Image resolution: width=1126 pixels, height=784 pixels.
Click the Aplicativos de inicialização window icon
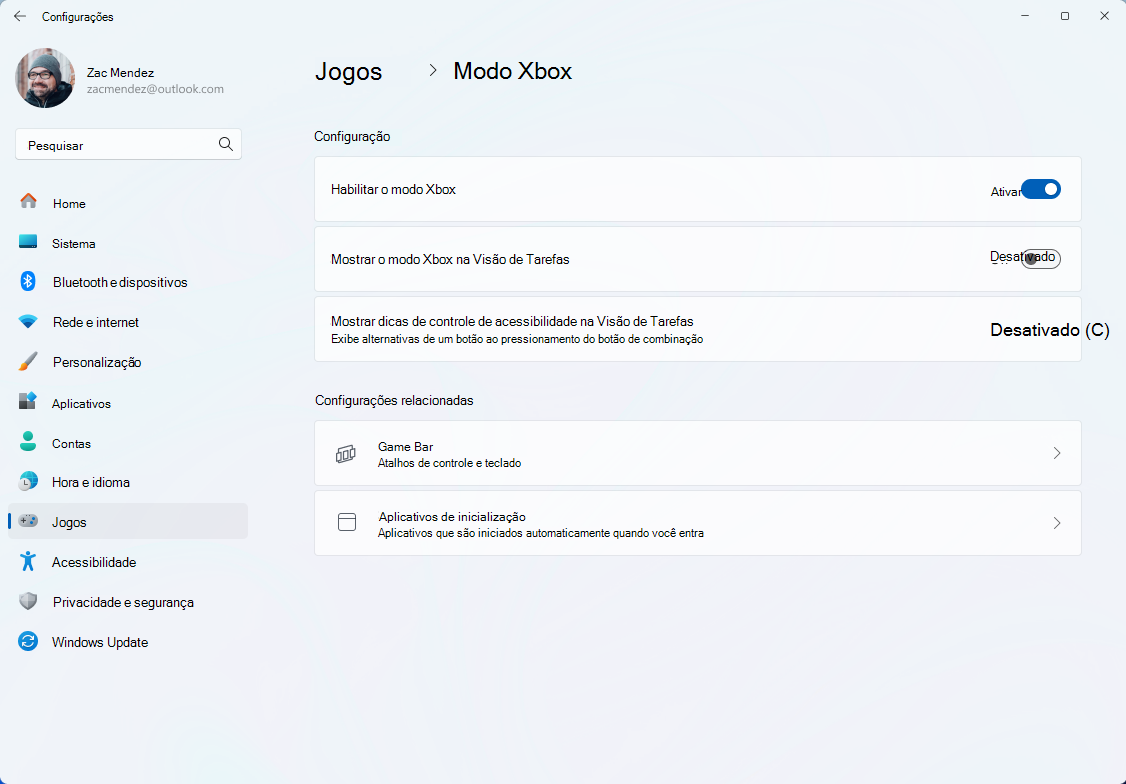point(347,522)
